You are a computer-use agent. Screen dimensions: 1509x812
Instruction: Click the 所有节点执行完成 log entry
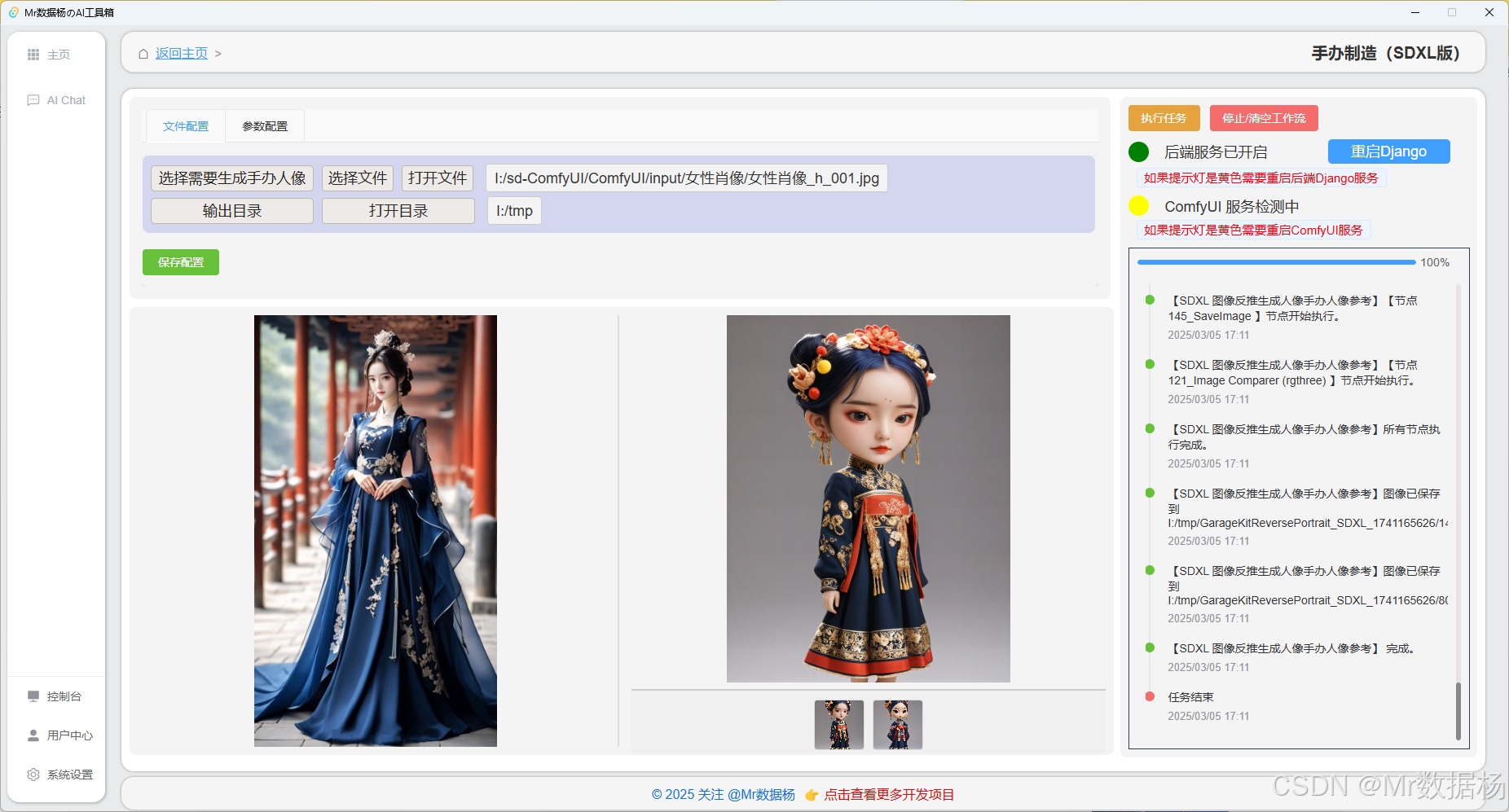[x=1305, y=437]
